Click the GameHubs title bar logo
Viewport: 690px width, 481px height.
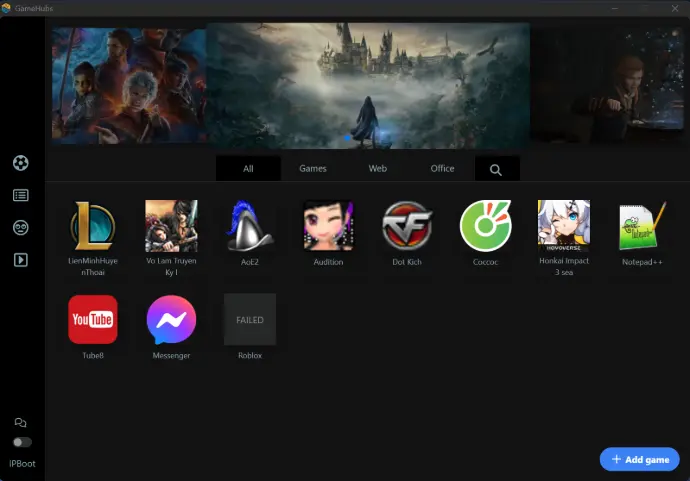6,8
